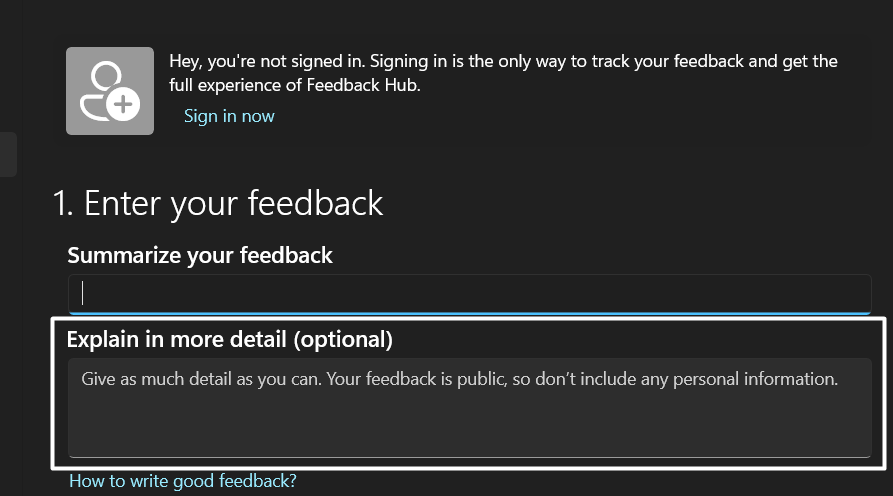Image resolution: width=893 pixels, height=496 pixels.
Task: Click the blue focus underline under the summary field
Action: click(470, 312)
